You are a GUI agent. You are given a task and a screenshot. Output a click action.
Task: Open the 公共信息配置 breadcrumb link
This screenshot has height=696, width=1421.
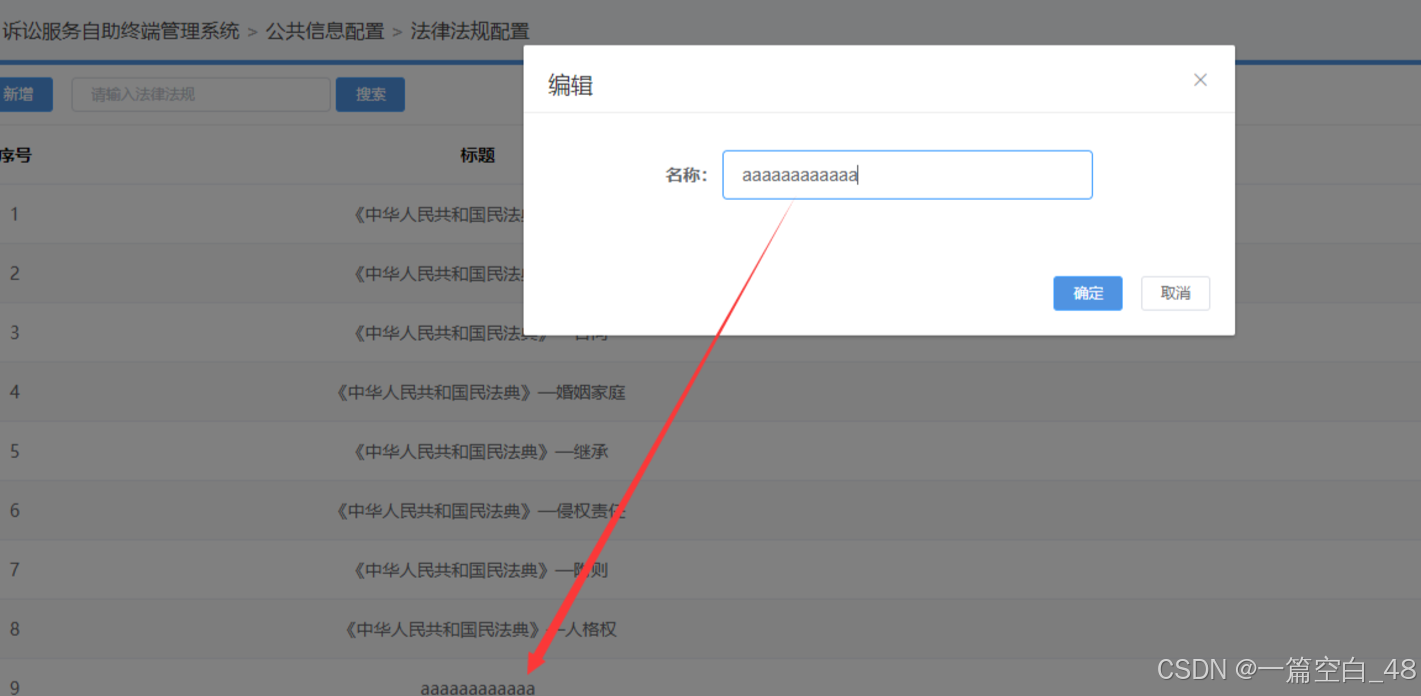click(x=325, y=31)
